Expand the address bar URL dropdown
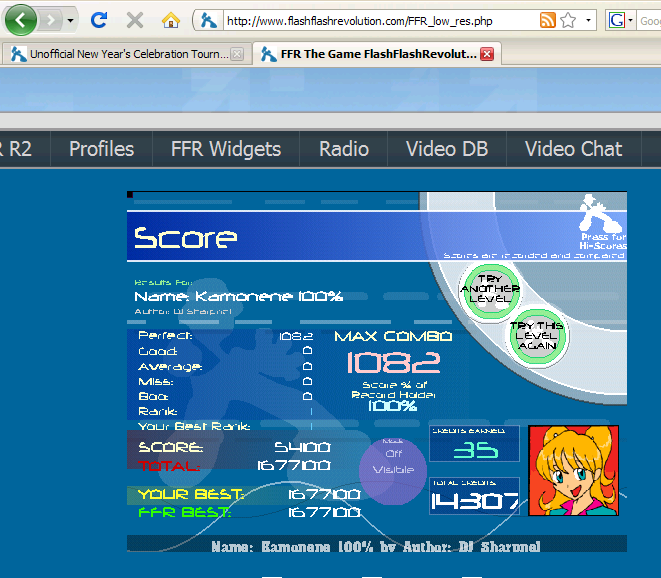This screenshot has height=578, width=661. (x=588, y=20)
